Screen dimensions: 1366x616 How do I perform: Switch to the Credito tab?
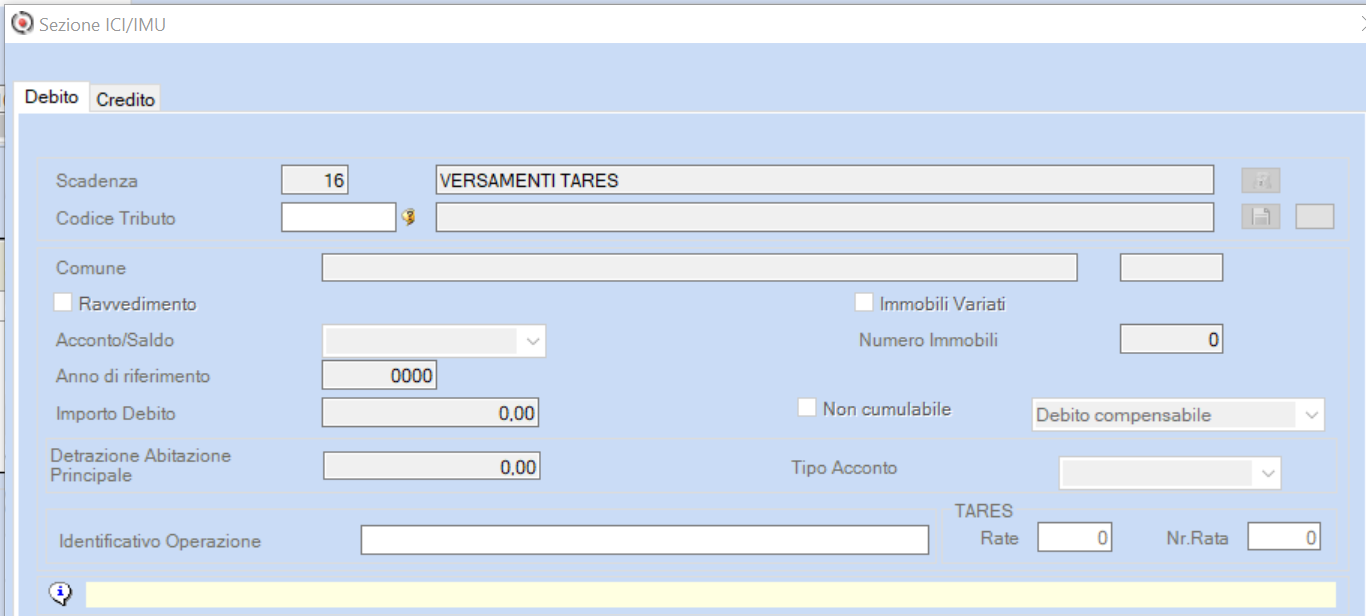tap(126, 99)
